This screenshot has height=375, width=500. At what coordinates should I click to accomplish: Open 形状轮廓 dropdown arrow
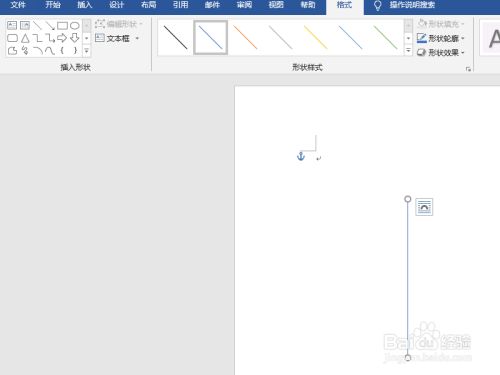pos(463,38)
